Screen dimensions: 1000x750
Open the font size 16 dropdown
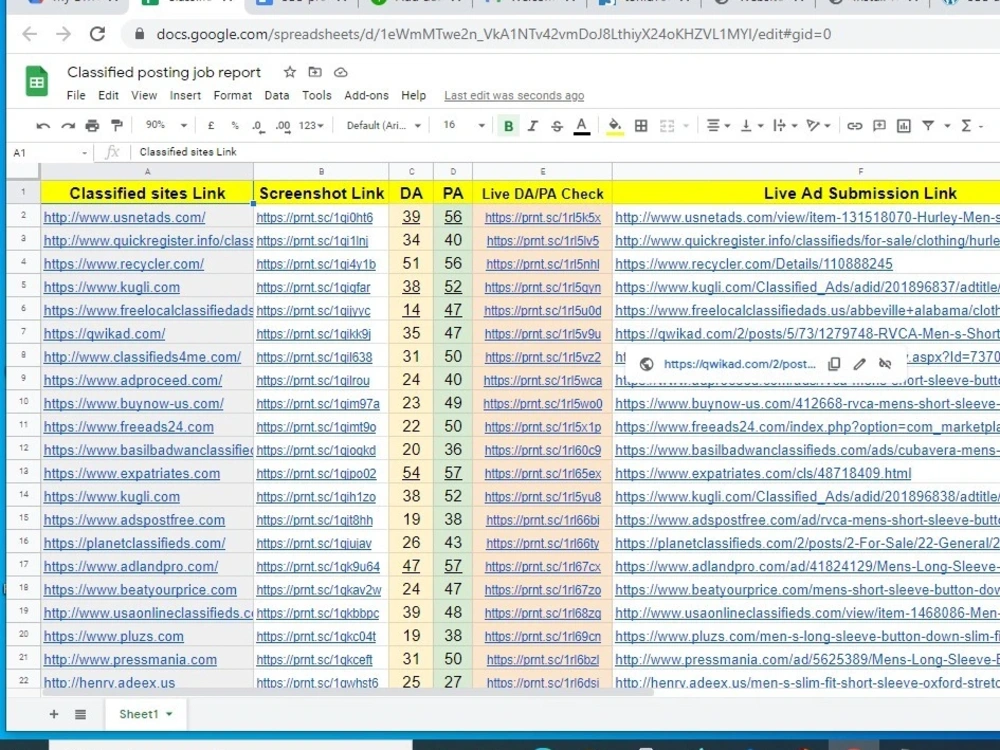464,125
